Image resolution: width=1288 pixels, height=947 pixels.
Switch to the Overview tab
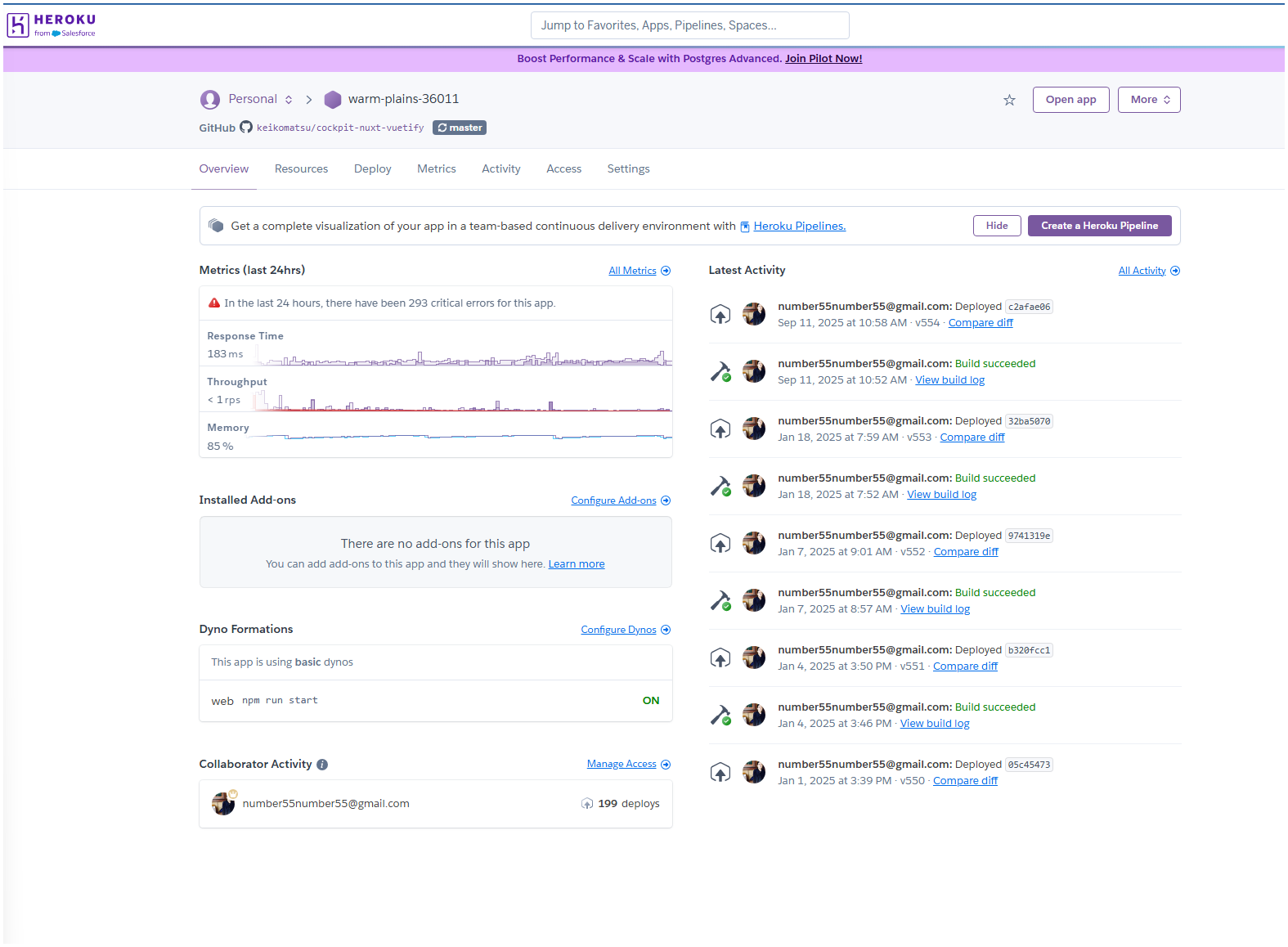coord(224,169)
